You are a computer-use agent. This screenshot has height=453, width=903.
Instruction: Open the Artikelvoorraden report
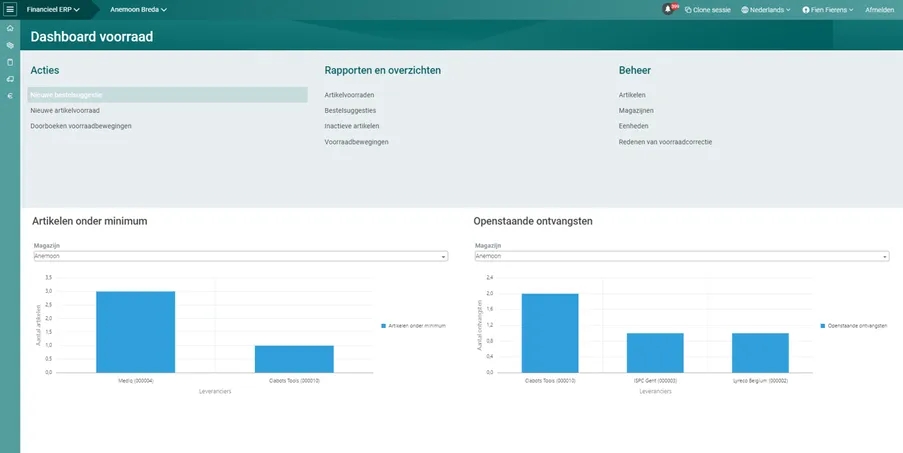pyautogui.click(x=349, y=95)
